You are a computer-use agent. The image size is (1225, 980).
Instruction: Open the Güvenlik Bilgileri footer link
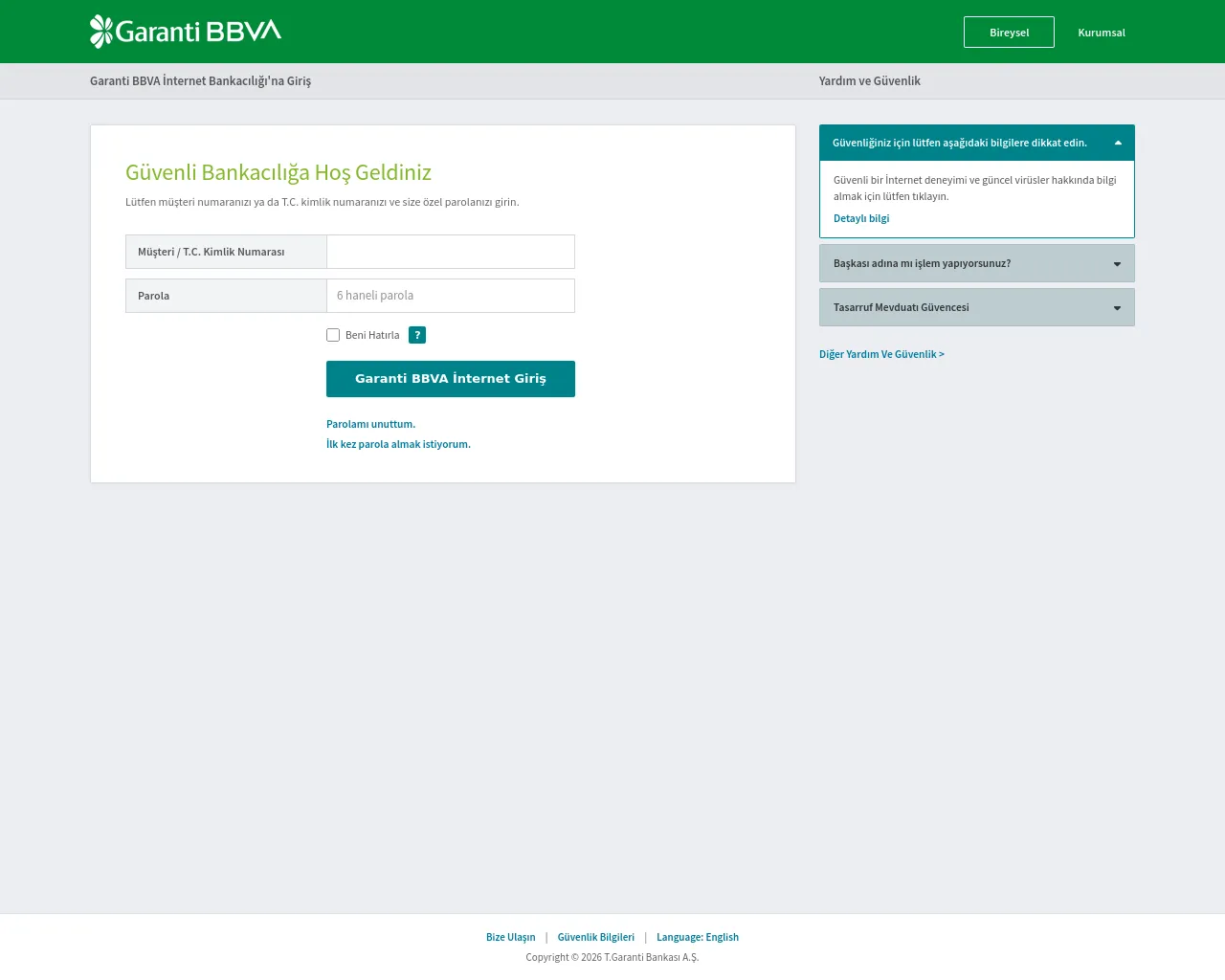pos(596,937)
